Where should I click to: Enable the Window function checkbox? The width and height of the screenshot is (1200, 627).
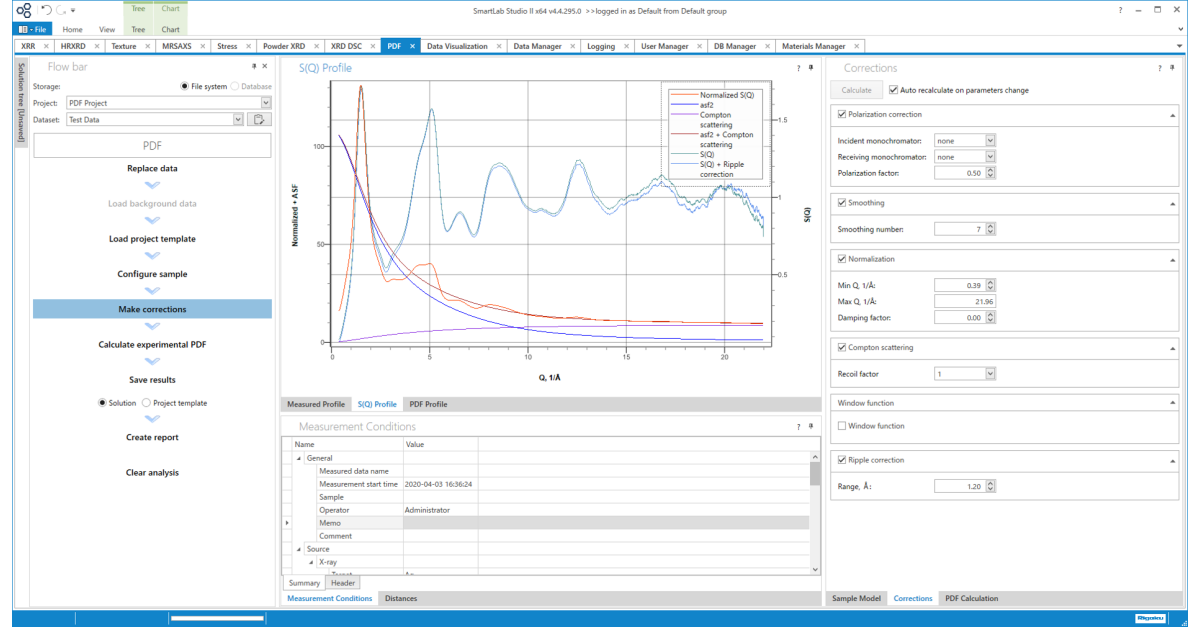point(842,426)
